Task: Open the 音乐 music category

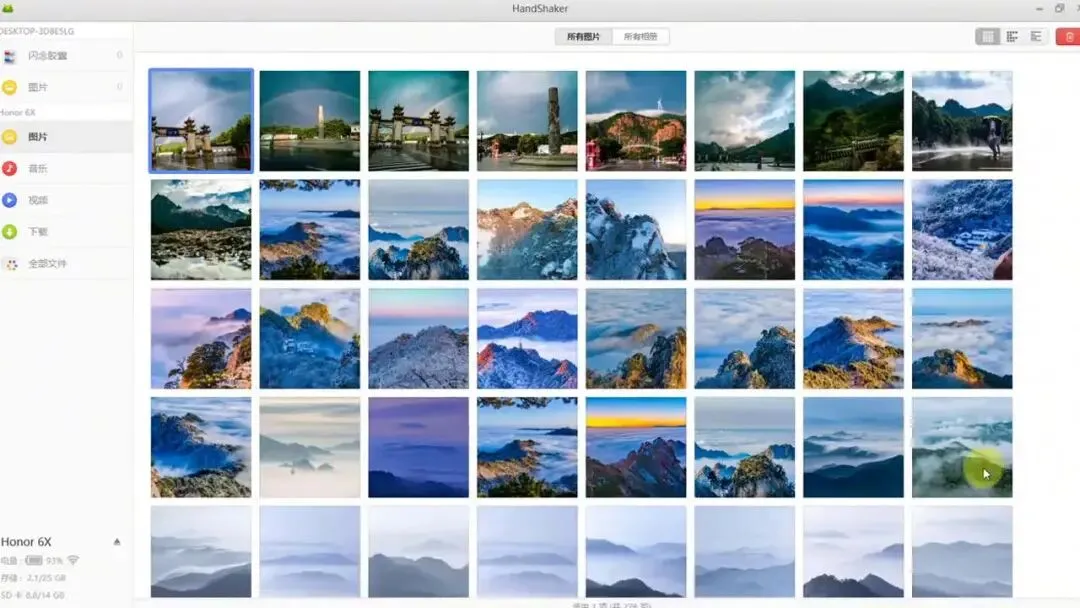Action: [x=65, y=169]
